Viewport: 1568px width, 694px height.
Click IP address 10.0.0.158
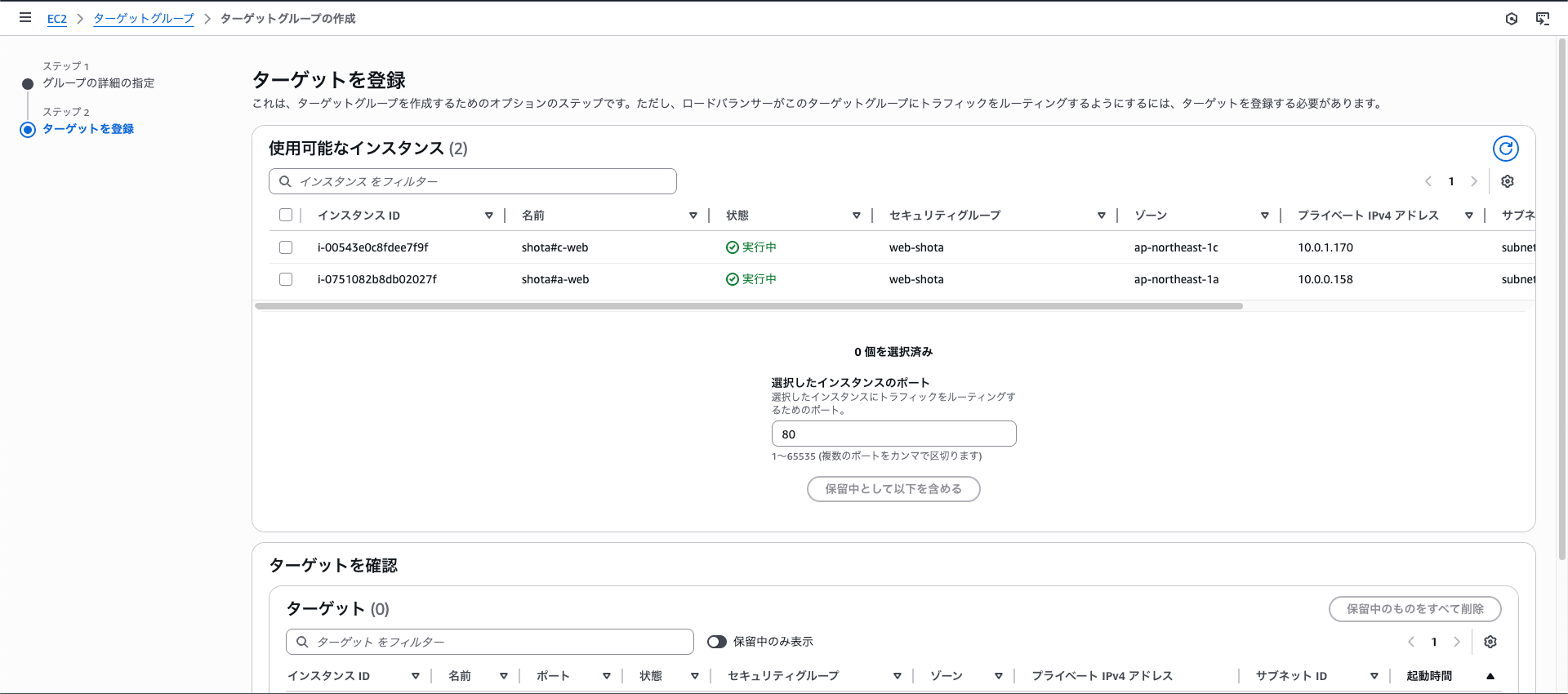click(1325, 279)
